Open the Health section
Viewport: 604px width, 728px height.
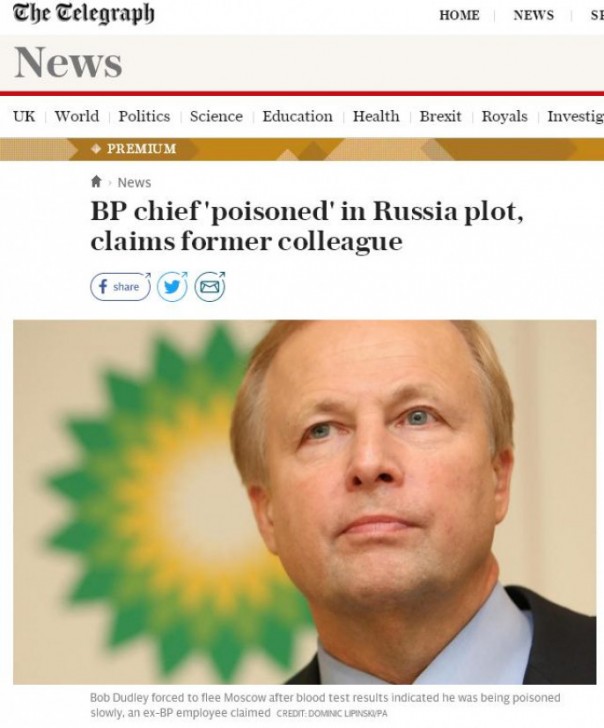(x=376, y=116)
